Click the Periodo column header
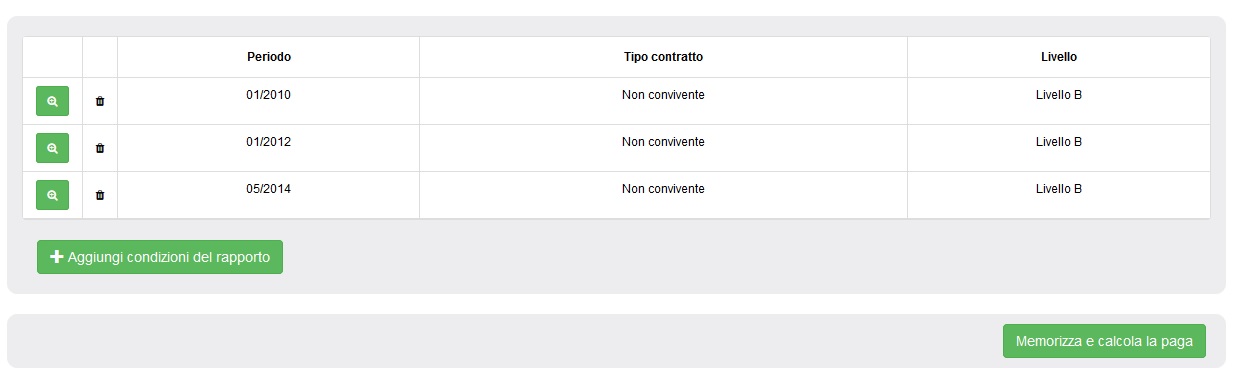Viewport: 1233px width, 377px height. click(269, 57)
